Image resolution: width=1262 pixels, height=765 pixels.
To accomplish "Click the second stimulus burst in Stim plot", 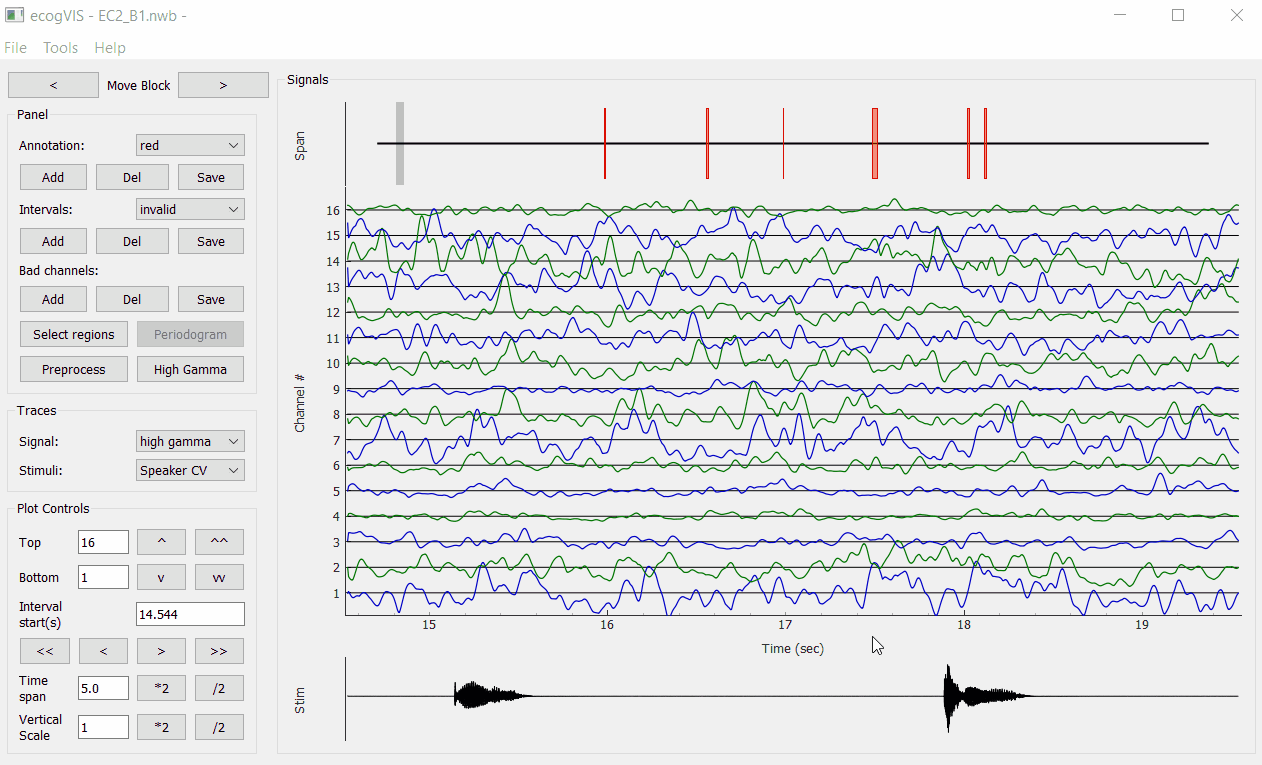I will tap(985, 696).
